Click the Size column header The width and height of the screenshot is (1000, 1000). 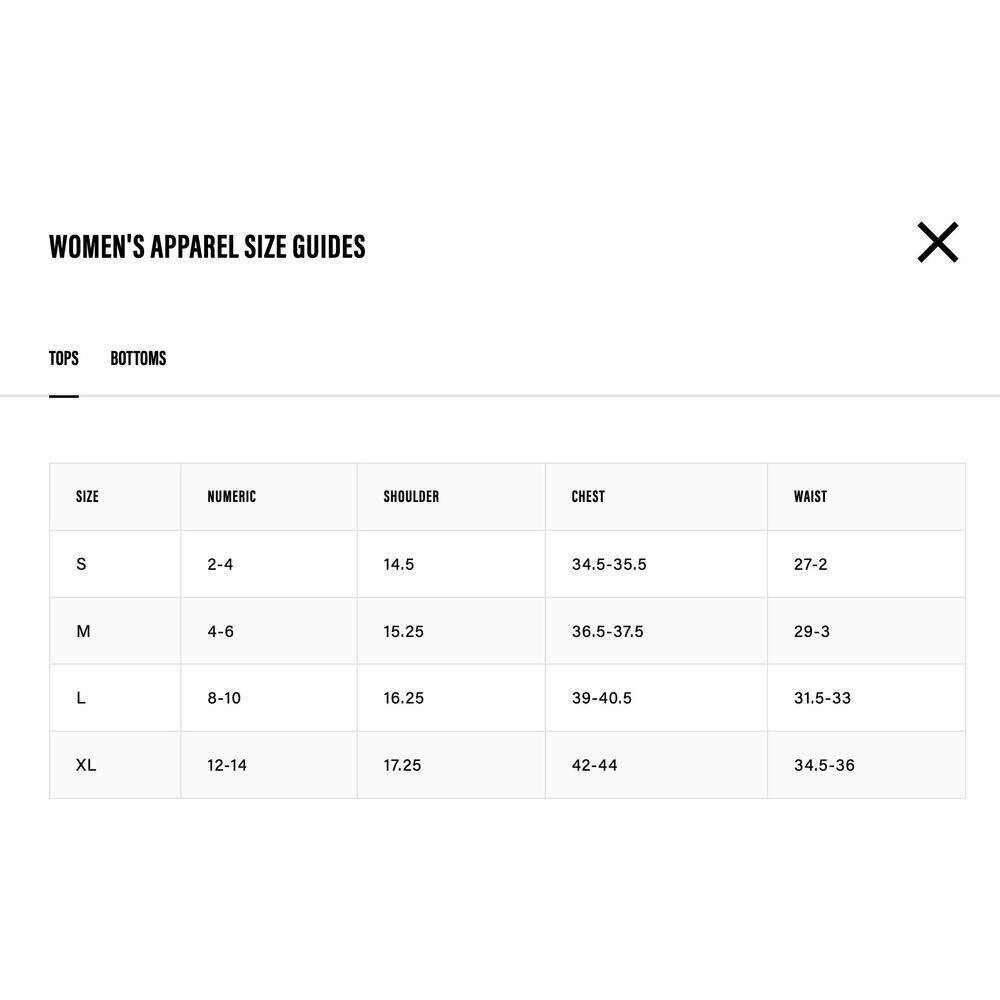(87, 496)
